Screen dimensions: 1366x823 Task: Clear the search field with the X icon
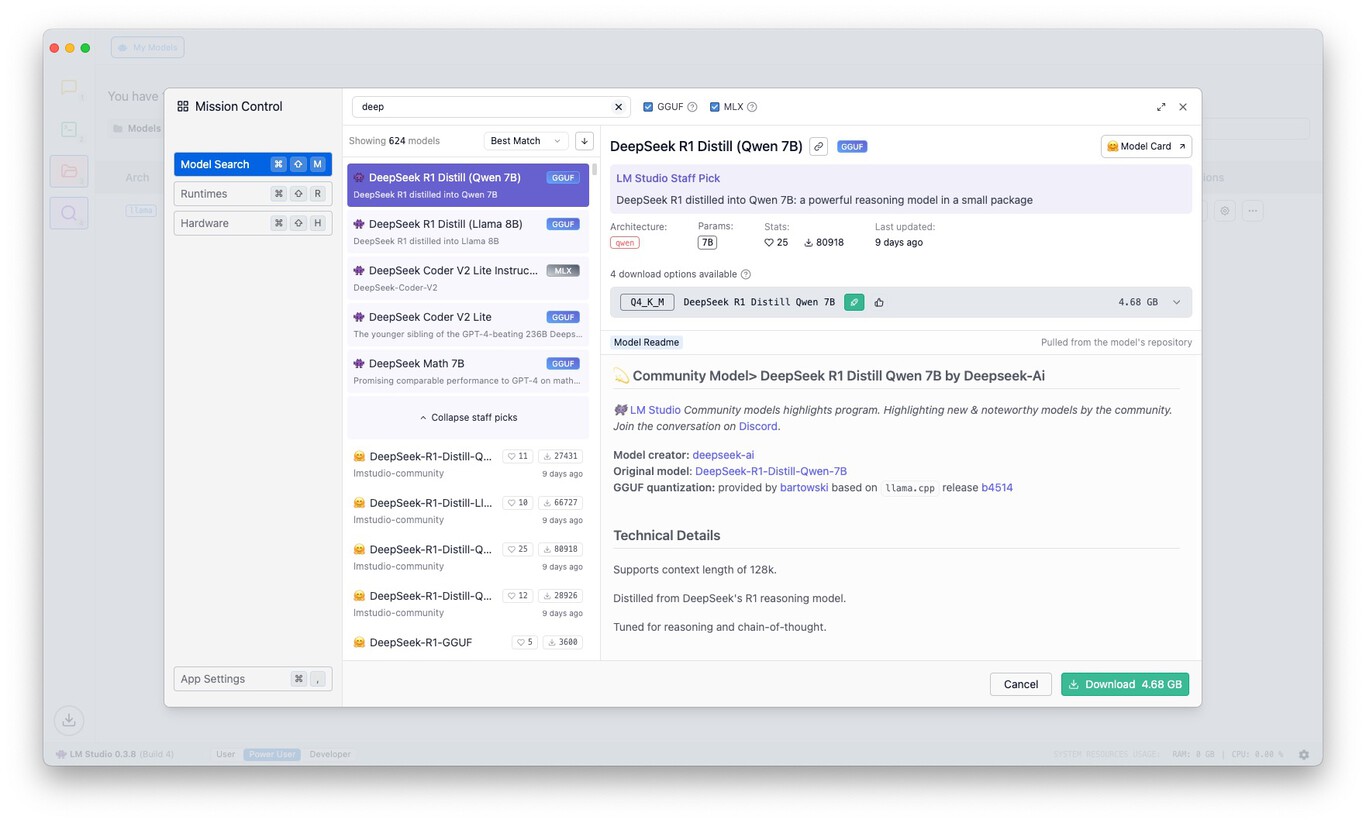(618, 107)
